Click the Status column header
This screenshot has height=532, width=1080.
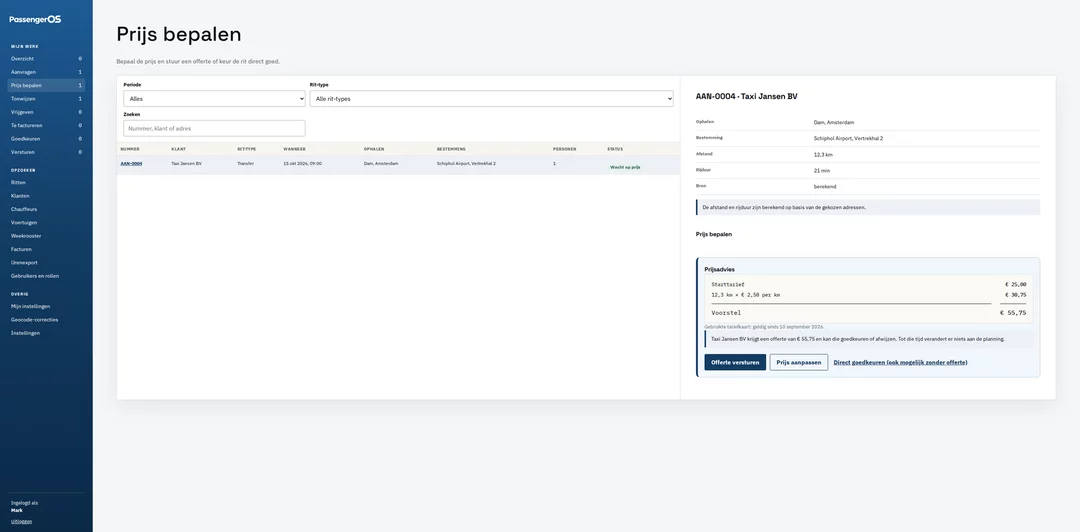point(615,149)
